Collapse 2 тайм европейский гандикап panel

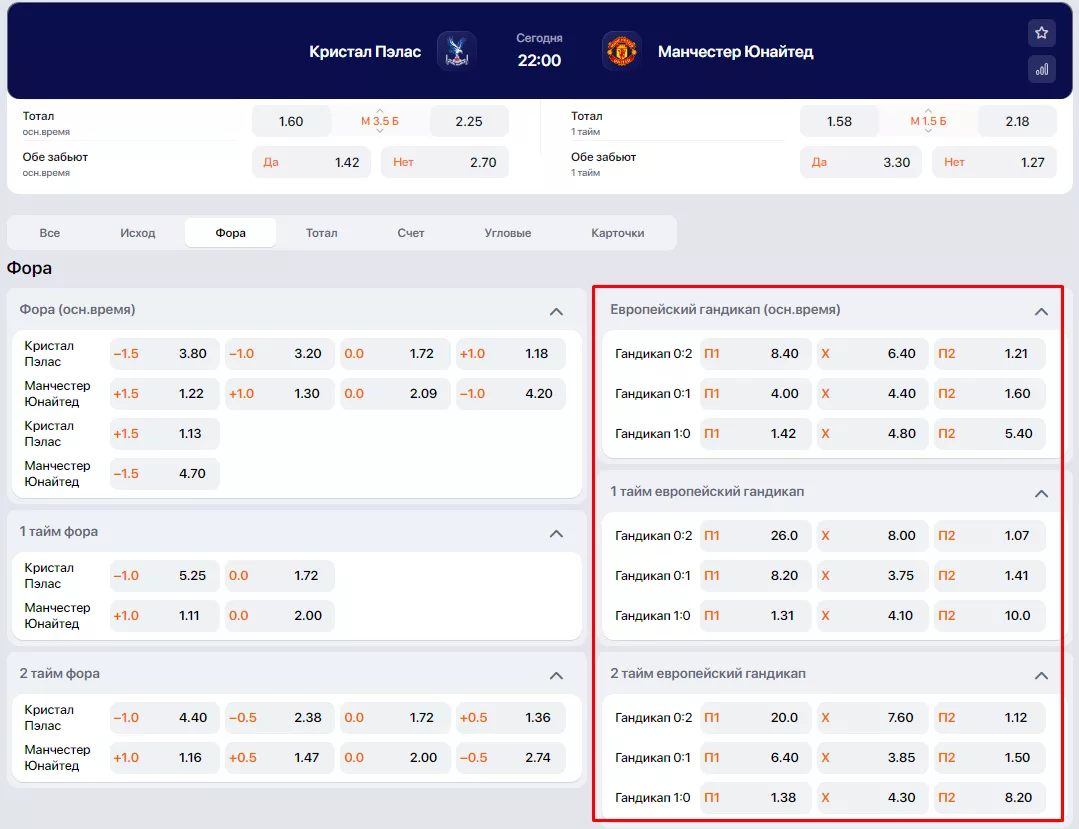tap(1041, 675)
